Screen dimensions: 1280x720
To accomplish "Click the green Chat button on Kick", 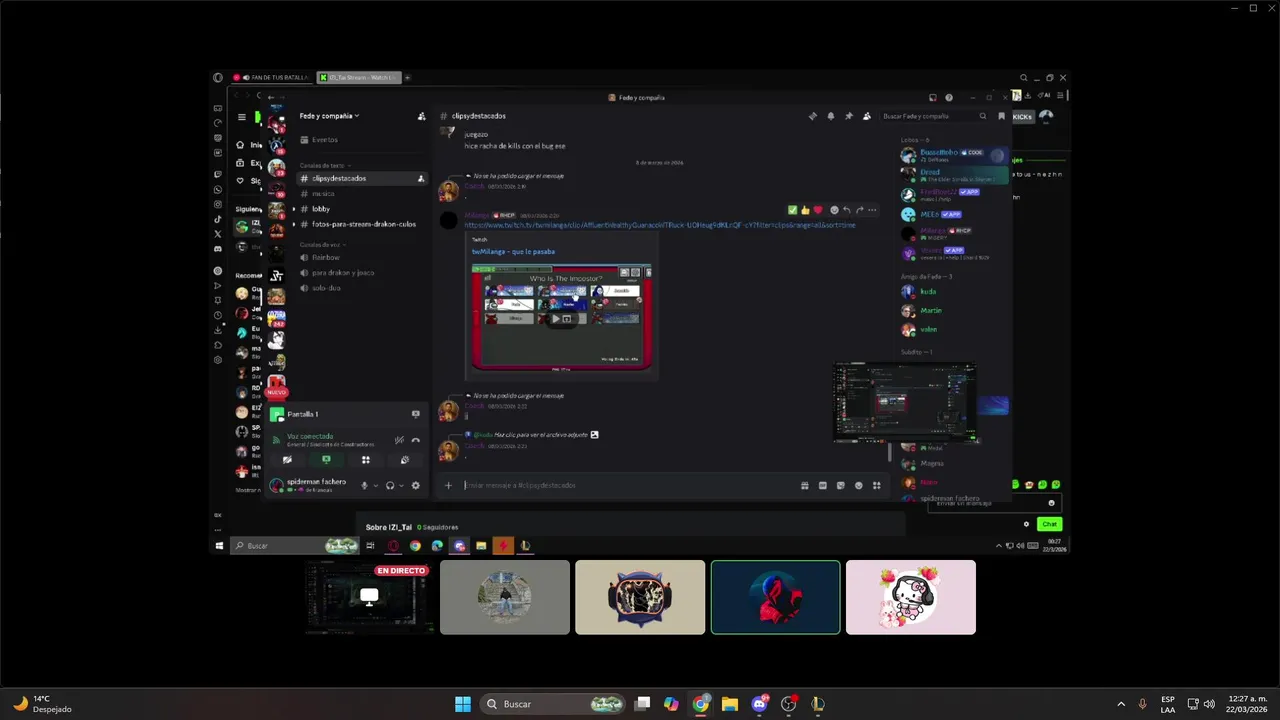I will tap(1049, 524).
